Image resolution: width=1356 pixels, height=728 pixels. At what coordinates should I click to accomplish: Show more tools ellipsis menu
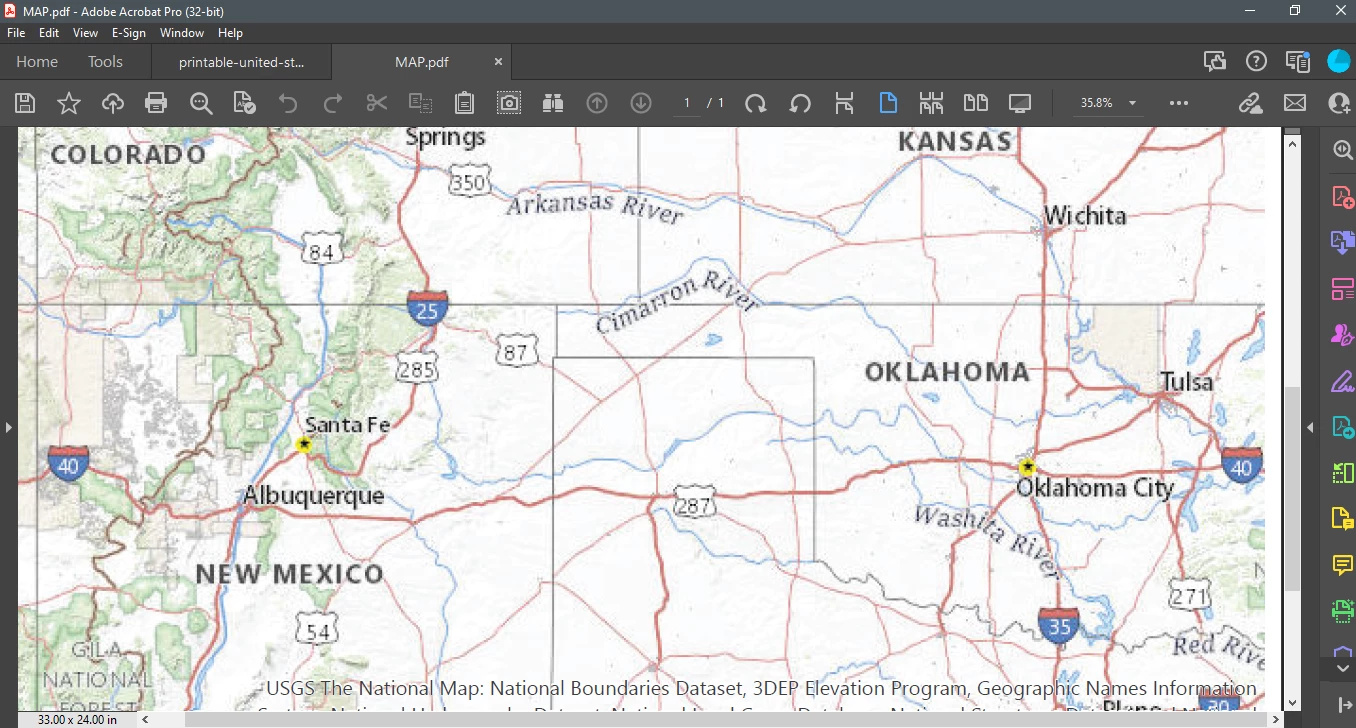pyautogui.click(x=1179, y=103)
